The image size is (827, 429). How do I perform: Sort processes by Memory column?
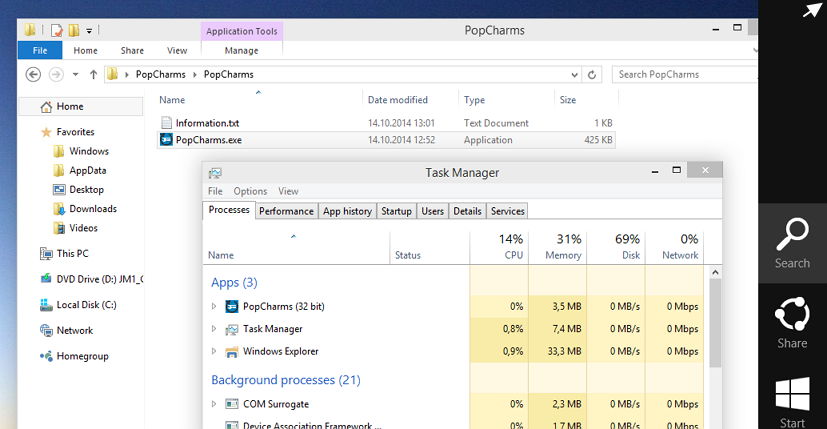pos(557,247)
